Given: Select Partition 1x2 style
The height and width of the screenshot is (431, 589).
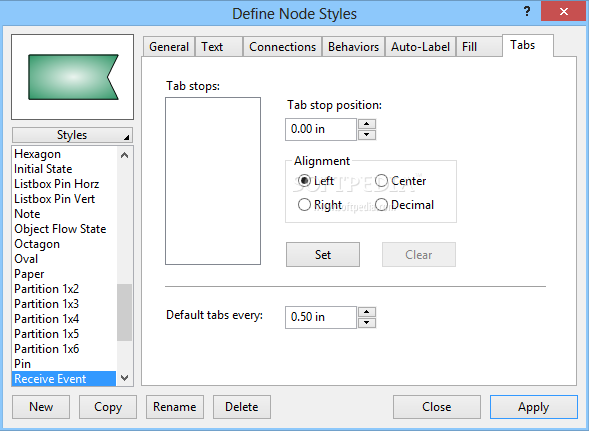Looking at the screenshot, I should click(64, 289).
